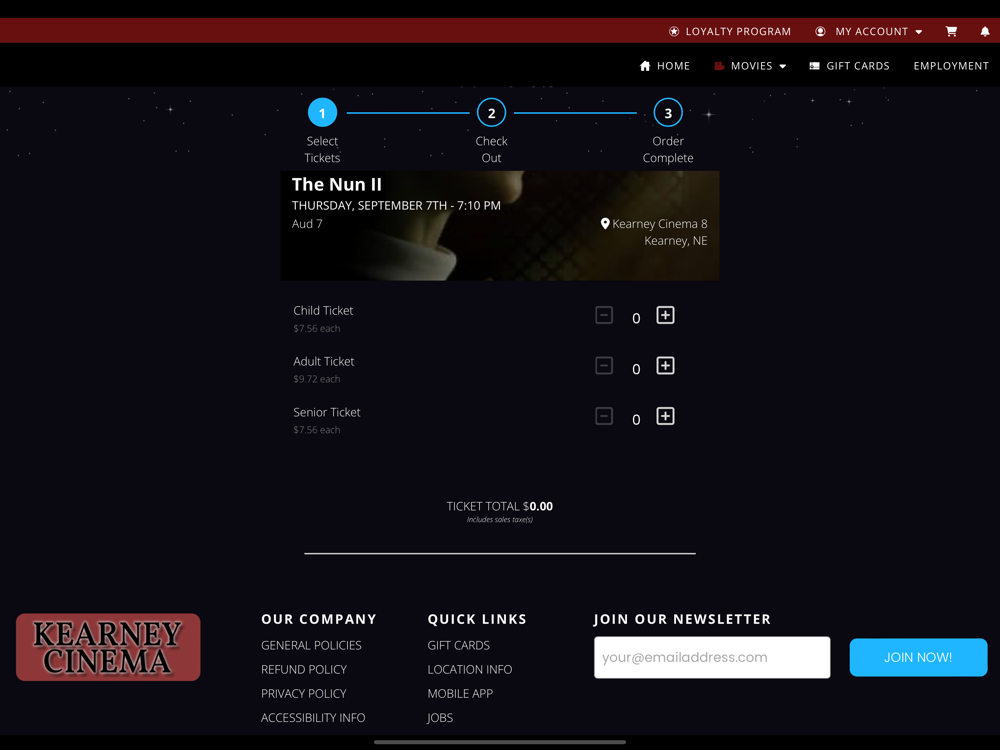The height and width of the screenshot is (750, 1000).
Task: Open Privacy Policy link
Action: coord(304,694)
